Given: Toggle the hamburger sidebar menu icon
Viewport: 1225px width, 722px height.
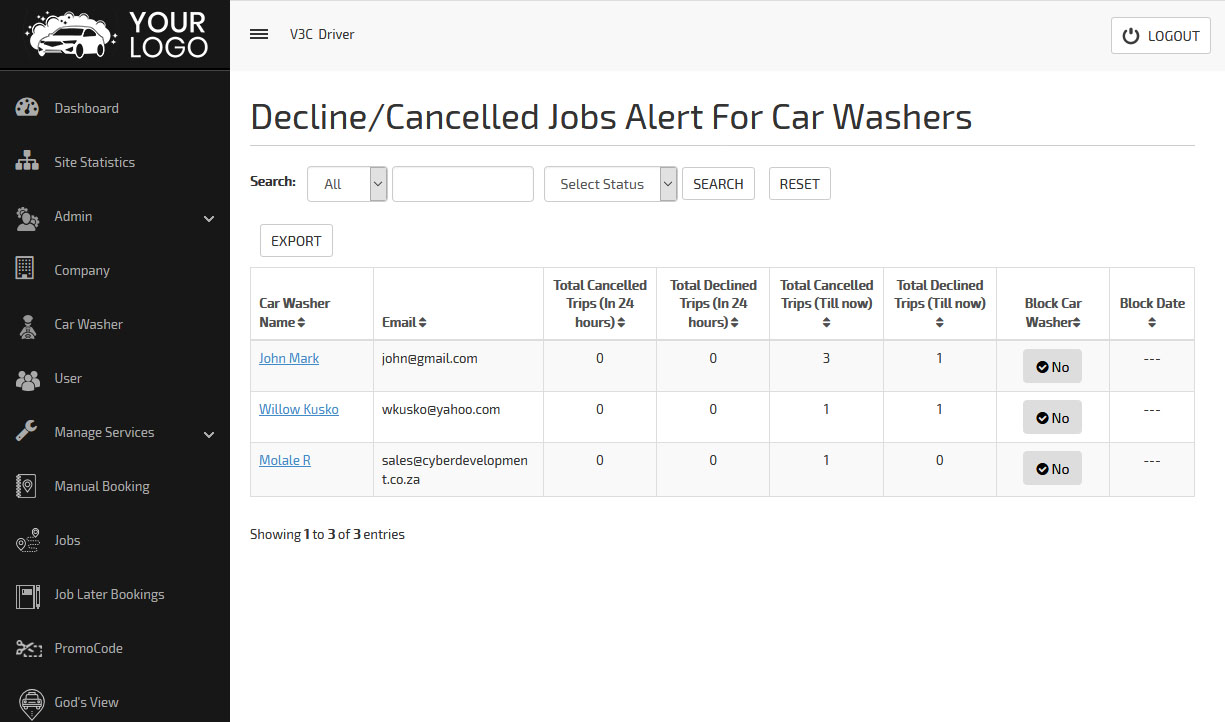Looking at the screenshot, I should tap(259, 34).
